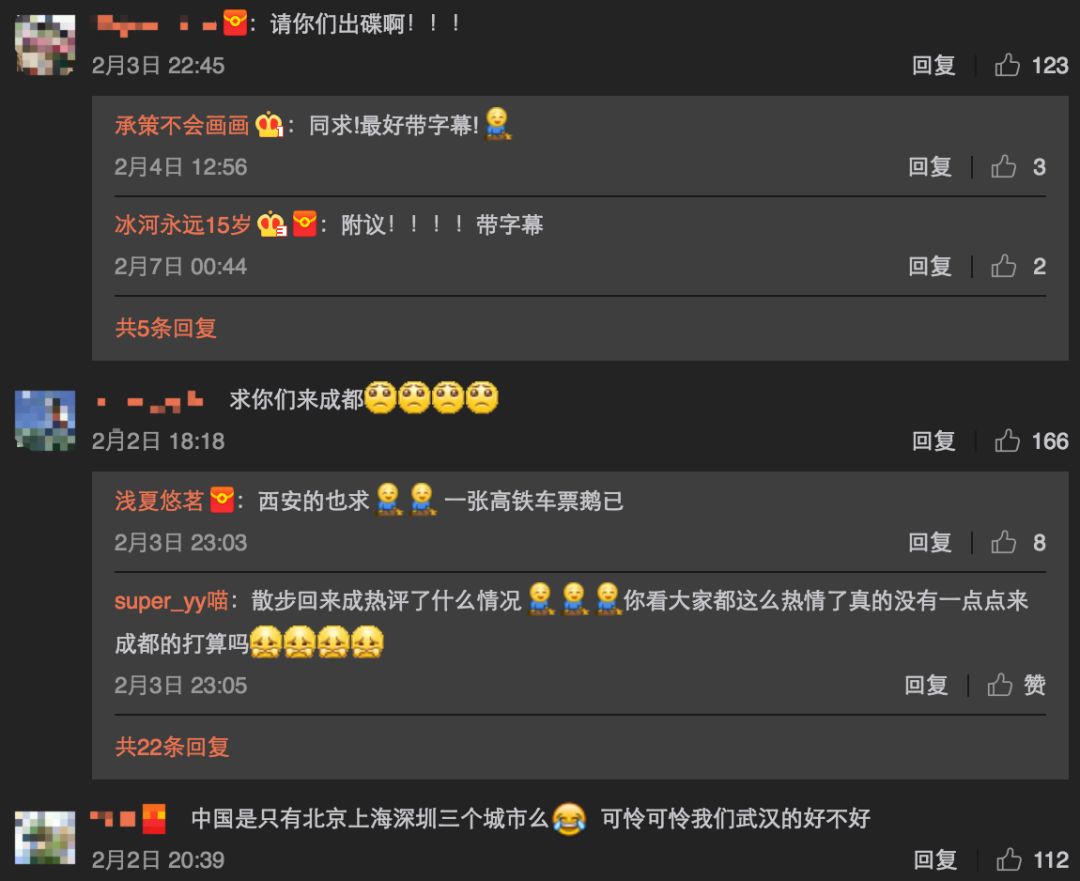
Task: Reply to super_yy喵's comment
Action: 926,685
